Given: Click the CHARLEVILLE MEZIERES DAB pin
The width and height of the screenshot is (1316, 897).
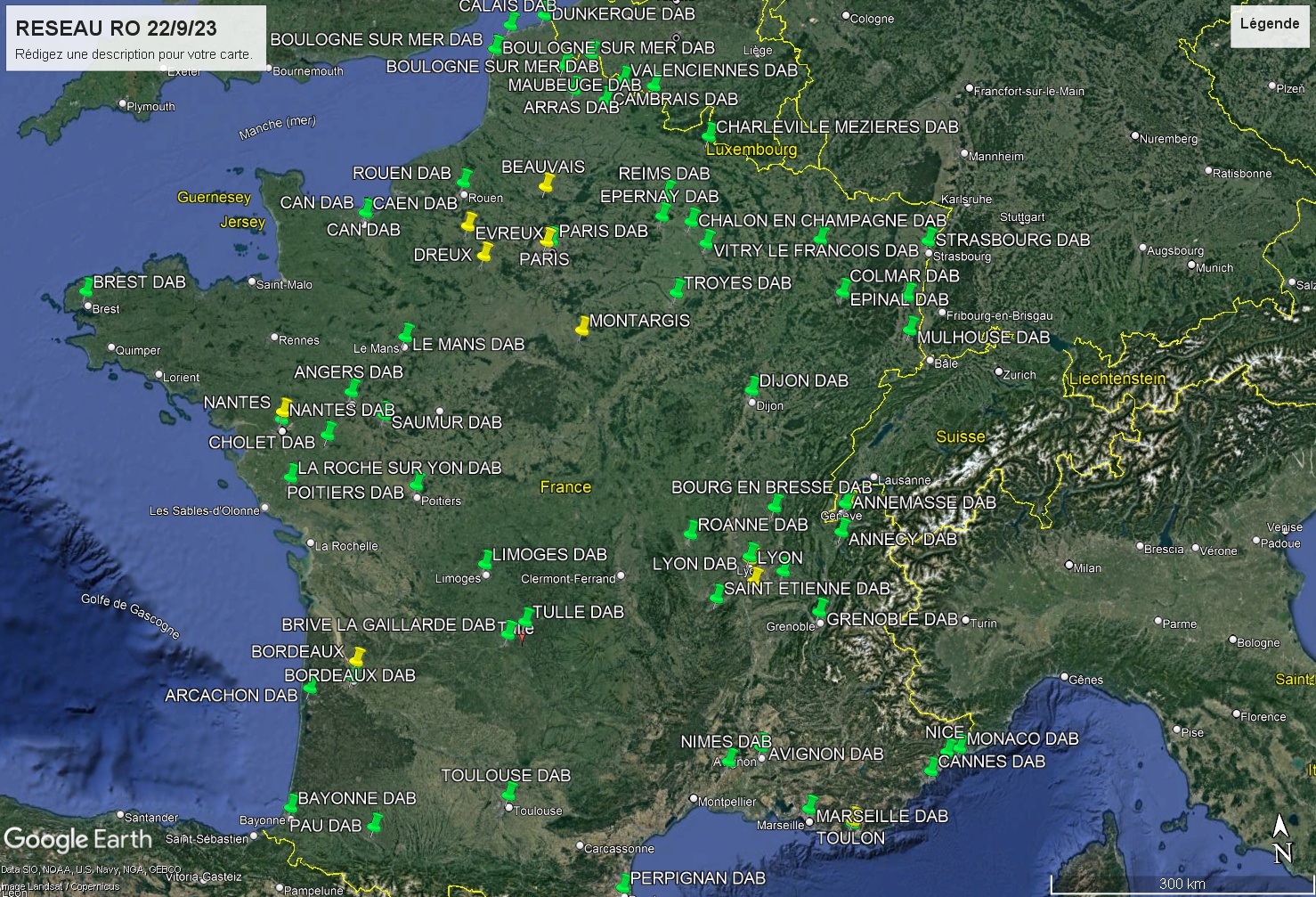Looking at the screenshot, I should pyautogui.click(x=709, y=133).
